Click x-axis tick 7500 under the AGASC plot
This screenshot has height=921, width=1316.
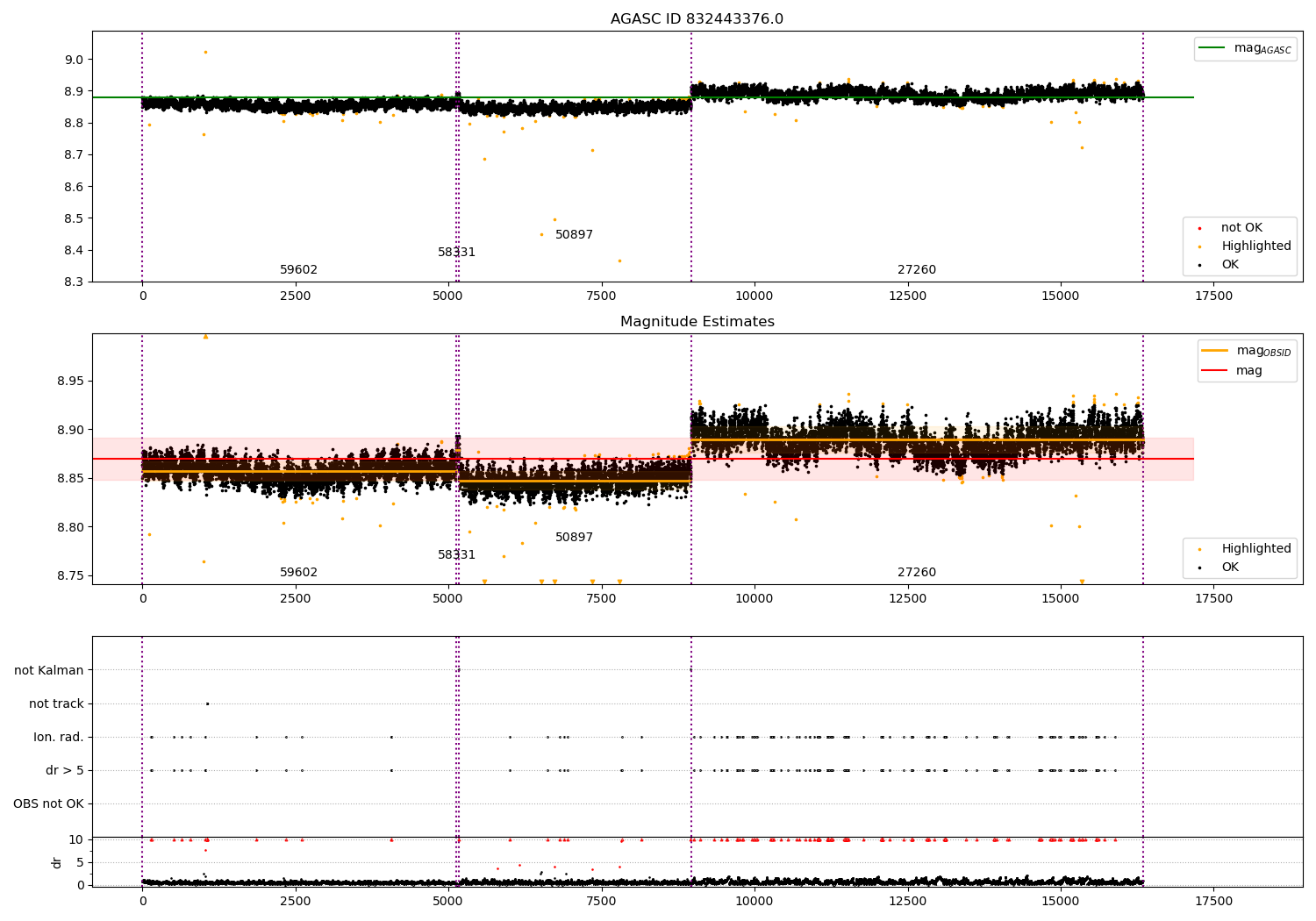tap(602, 296)
